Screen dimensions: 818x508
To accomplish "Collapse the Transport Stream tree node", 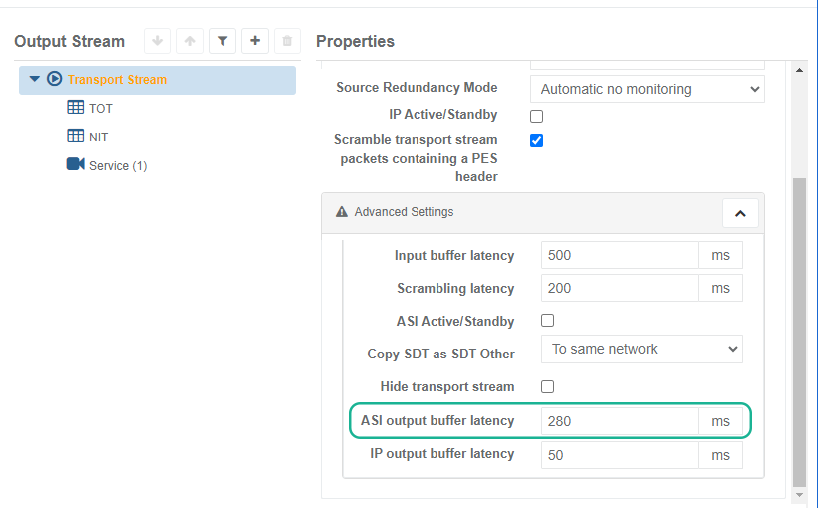I will click(x=35, y=79).
